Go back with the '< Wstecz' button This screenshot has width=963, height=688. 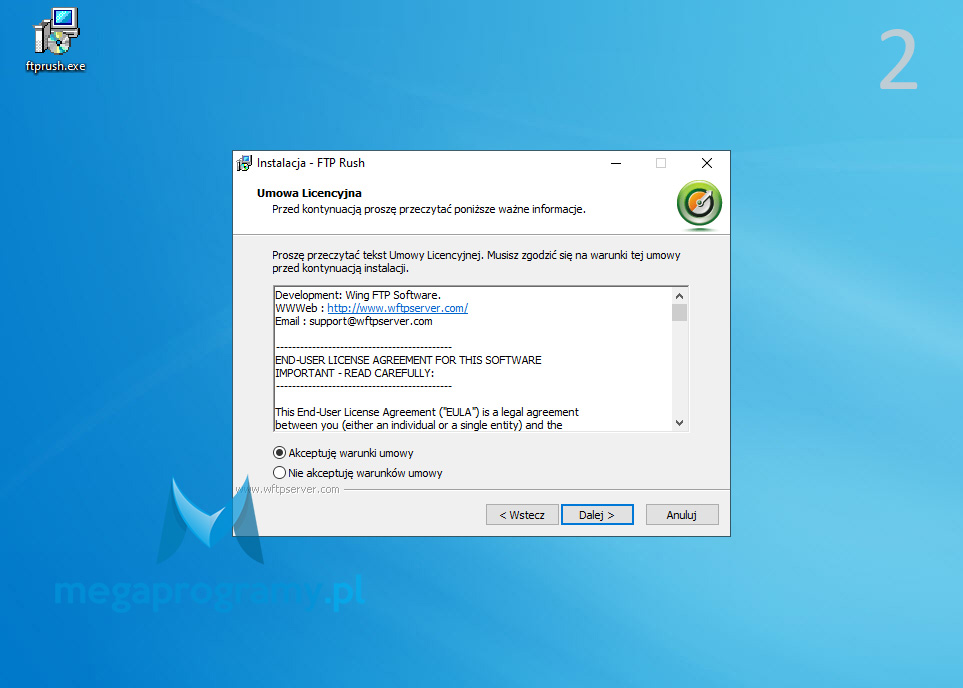point(522,515)
